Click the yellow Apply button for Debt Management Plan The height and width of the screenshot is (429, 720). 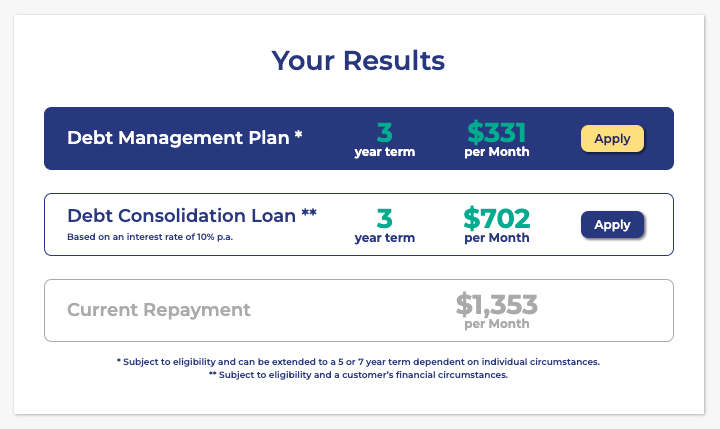(x=612, y=139)
